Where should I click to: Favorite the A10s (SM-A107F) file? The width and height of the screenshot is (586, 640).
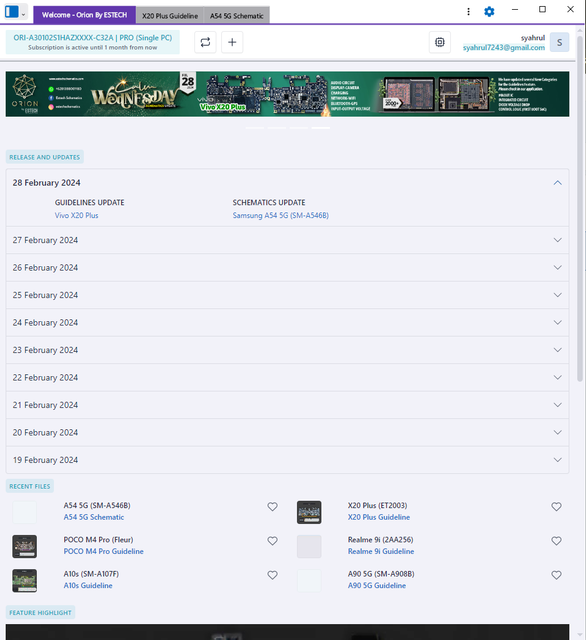point(273,575)
